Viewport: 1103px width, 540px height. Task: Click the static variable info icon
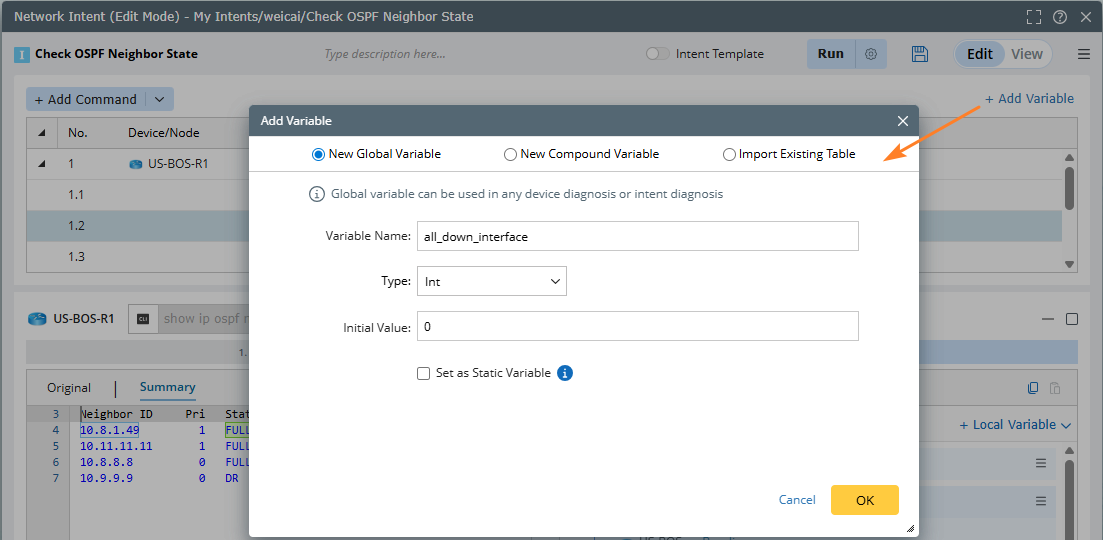click(565, 373)
